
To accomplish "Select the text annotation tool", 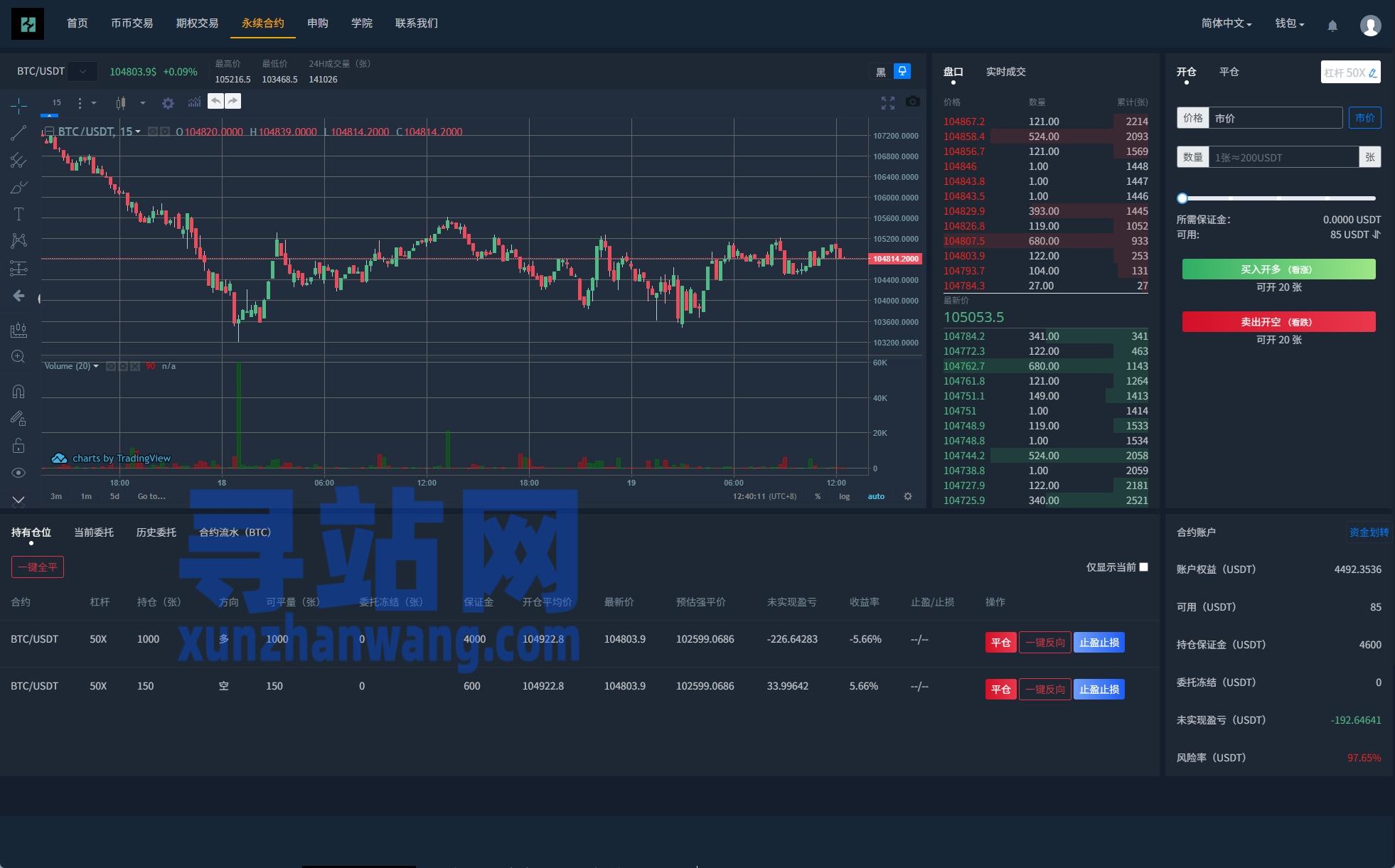I will [x=18, y=214].
